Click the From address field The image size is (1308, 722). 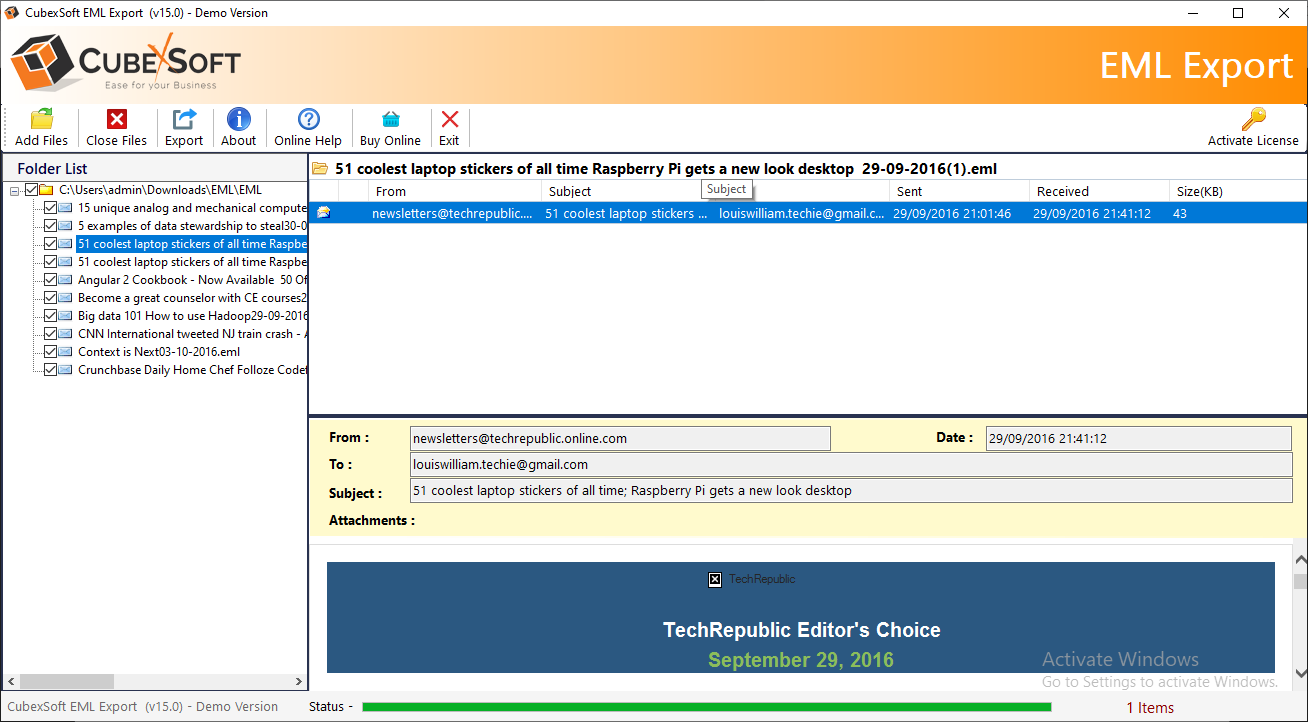[620, 438]
